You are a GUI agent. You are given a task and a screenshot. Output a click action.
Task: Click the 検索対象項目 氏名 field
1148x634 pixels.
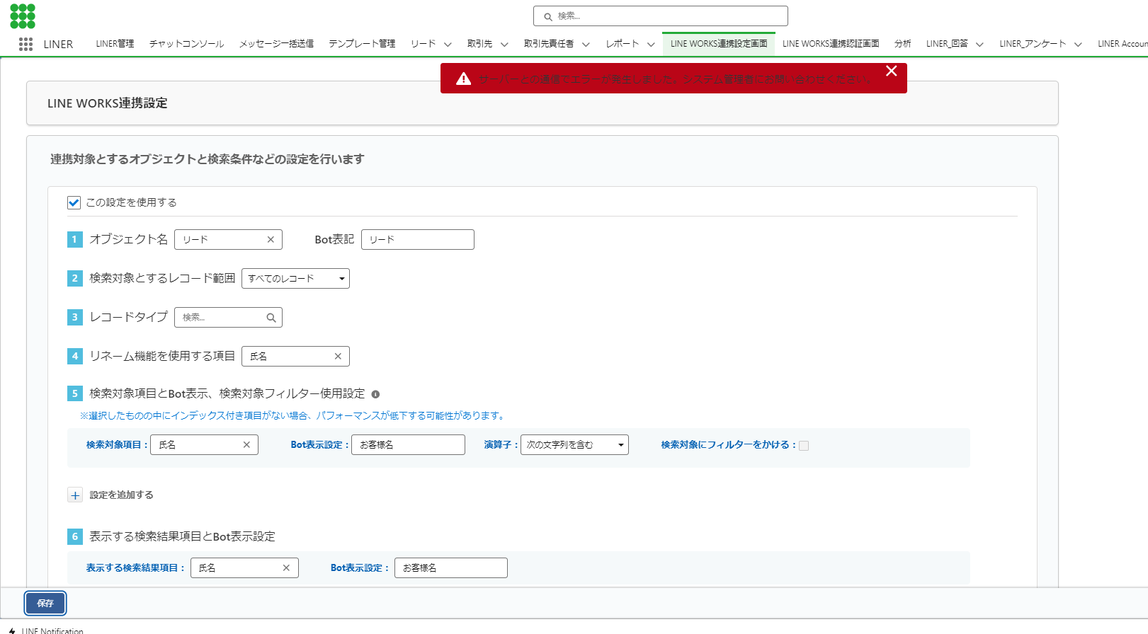[204, 444]
